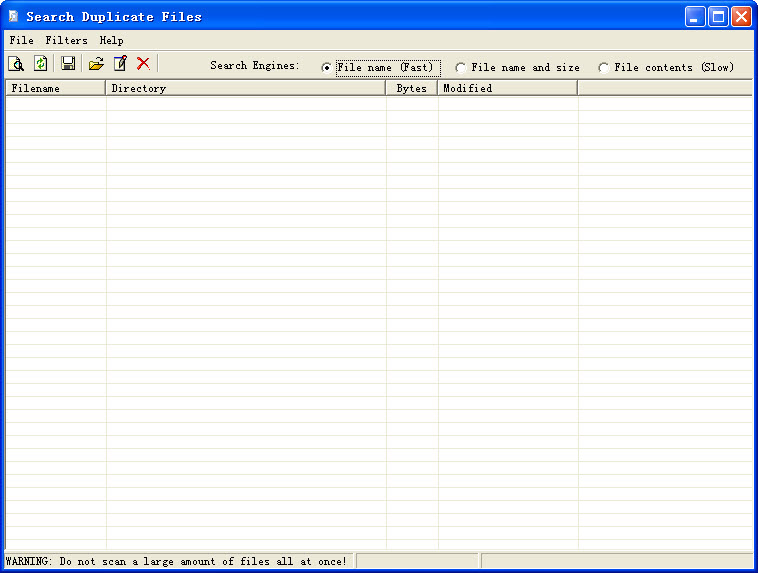Sort results by Directory column header

pos(245,88)
